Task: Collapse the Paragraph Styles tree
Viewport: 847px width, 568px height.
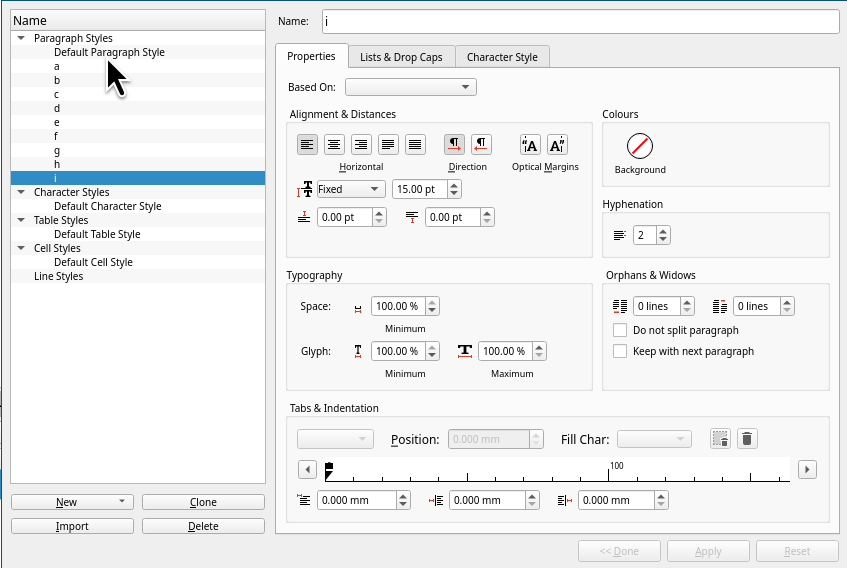Action: (21, 38)
